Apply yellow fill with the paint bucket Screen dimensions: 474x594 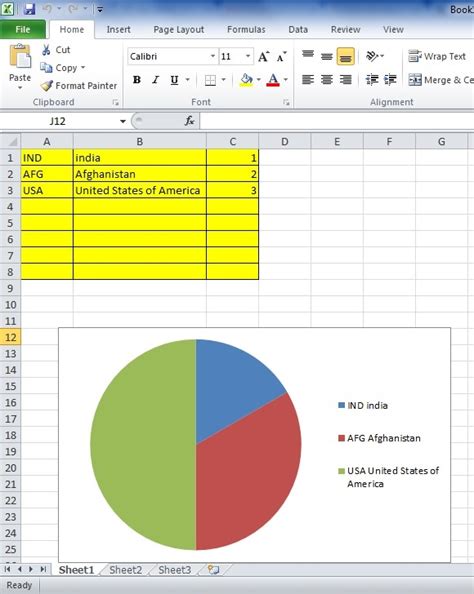tap(246, 80)
